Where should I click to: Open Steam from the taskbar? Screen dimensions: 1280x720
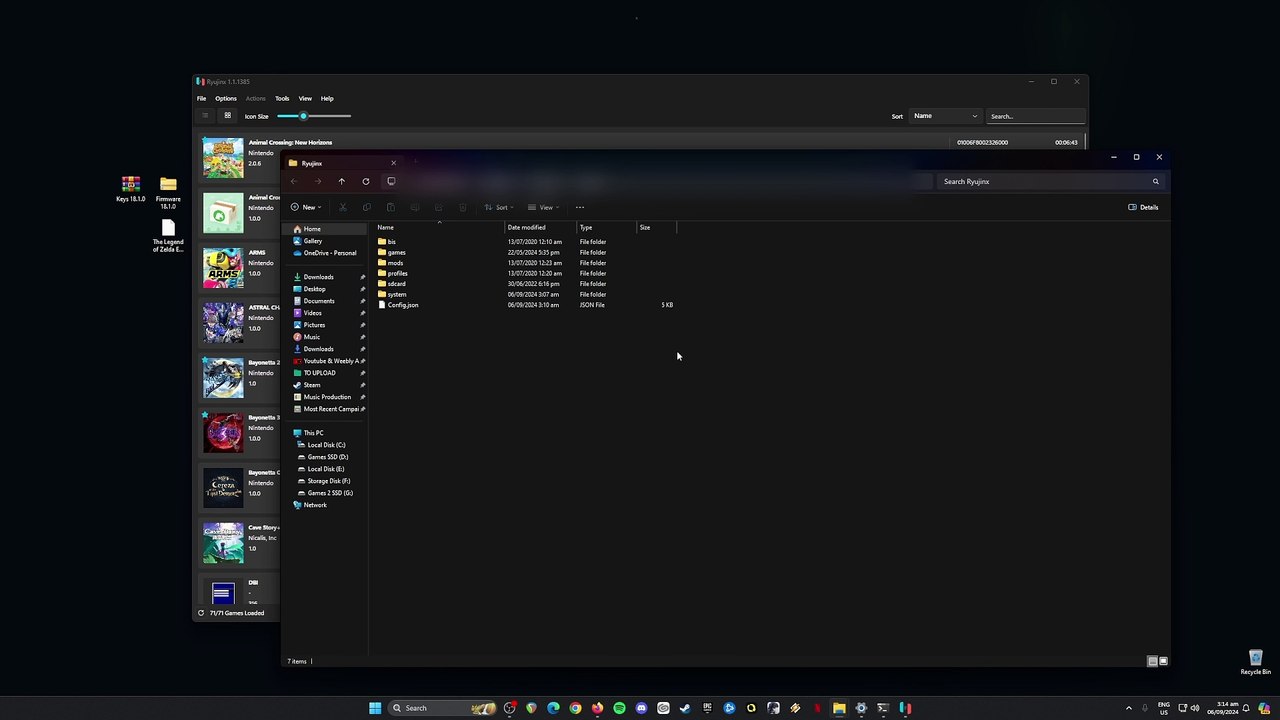[685, 708]
